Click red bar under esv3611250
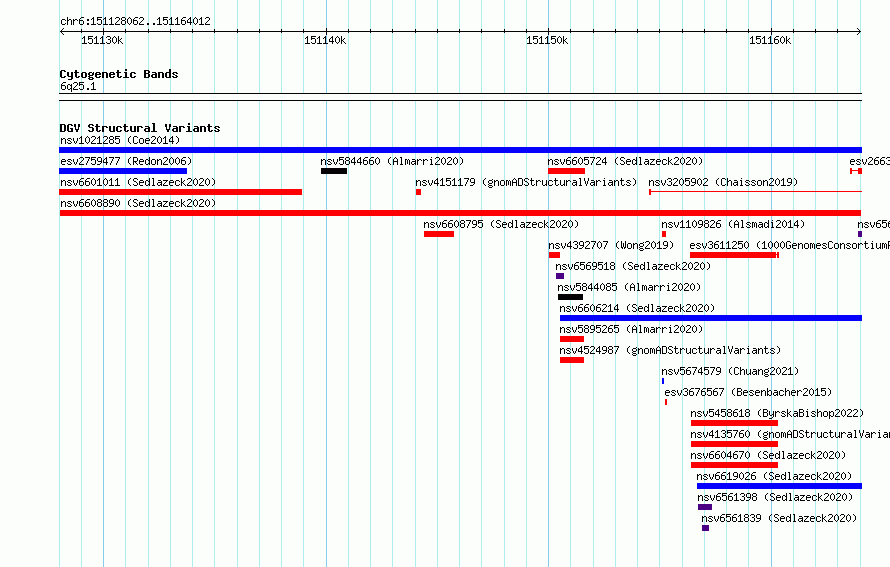 click(x=734, y=255)
